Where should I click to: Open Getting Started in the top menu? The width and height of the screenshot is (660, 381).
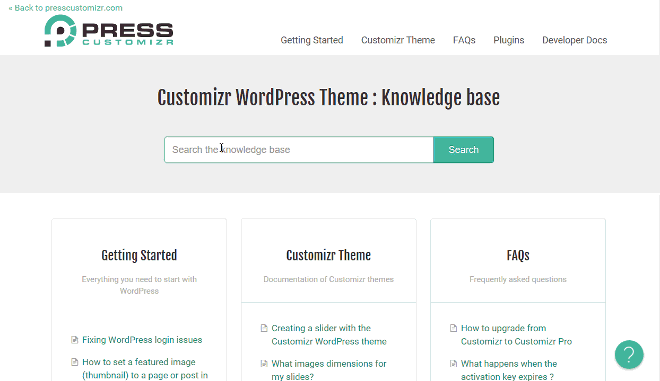[x=312, y=40]
